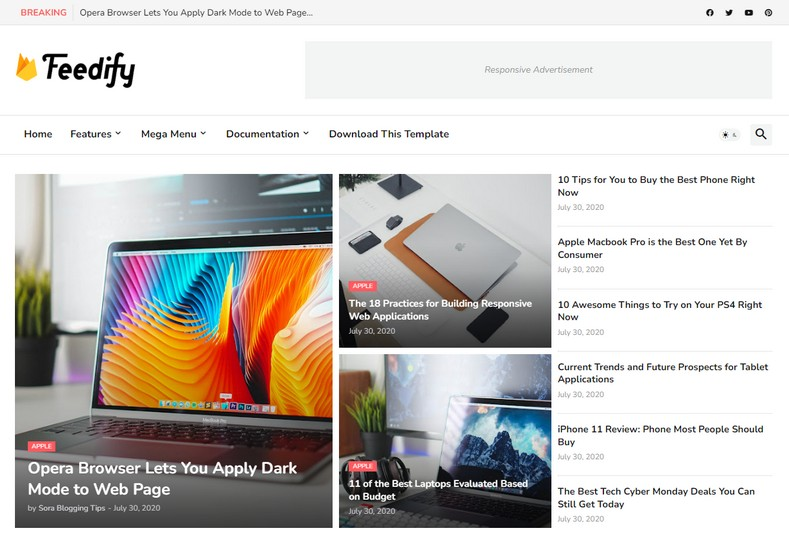The height and width of the screenshot is (539, 789).
Task: Click July 30, 2020 on Opera Browser article
Action: (137, 508)
